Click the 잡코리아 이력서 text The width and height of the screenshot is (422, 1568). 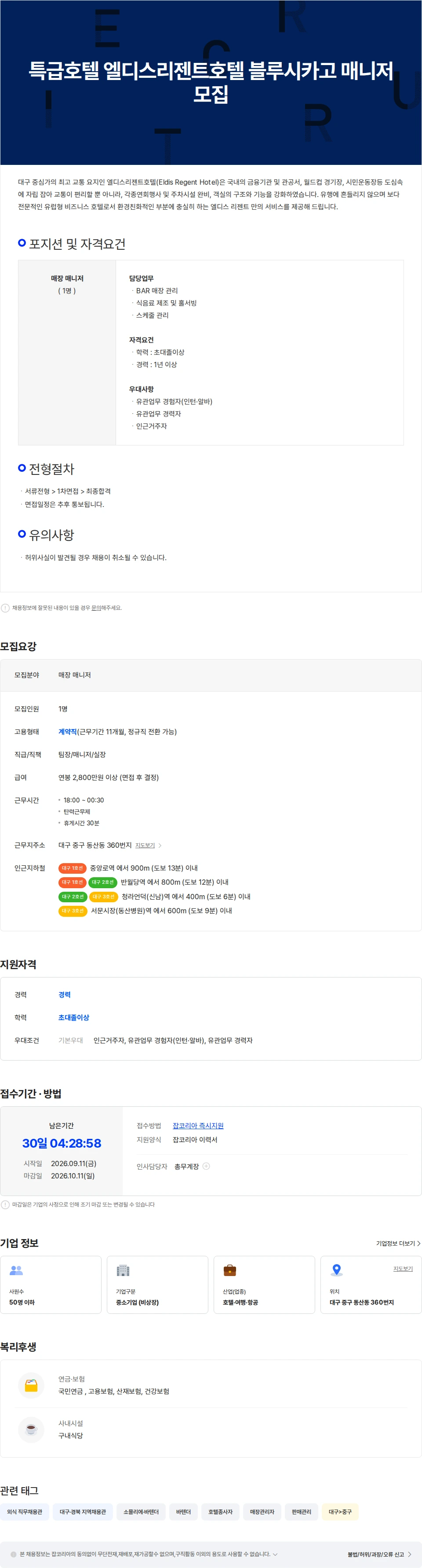(195, 1139)
